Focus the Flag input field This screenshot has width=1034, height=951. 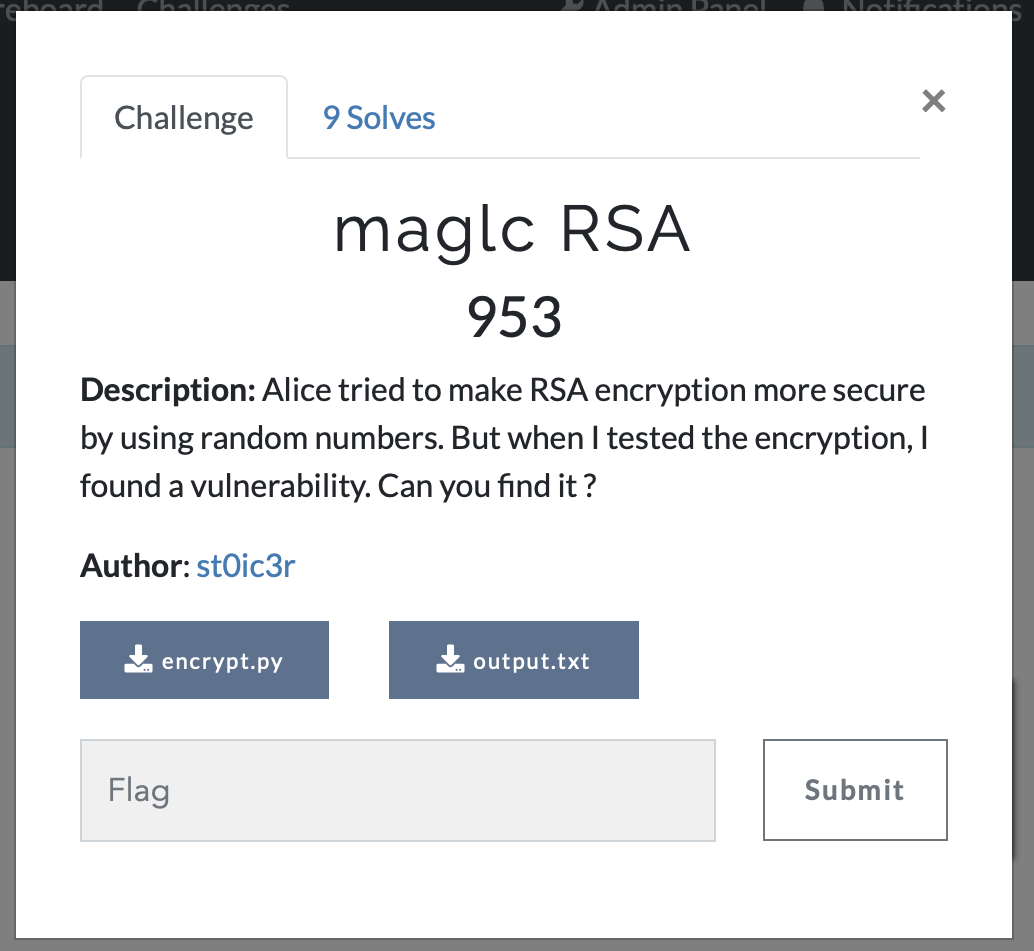pos(398,790)
